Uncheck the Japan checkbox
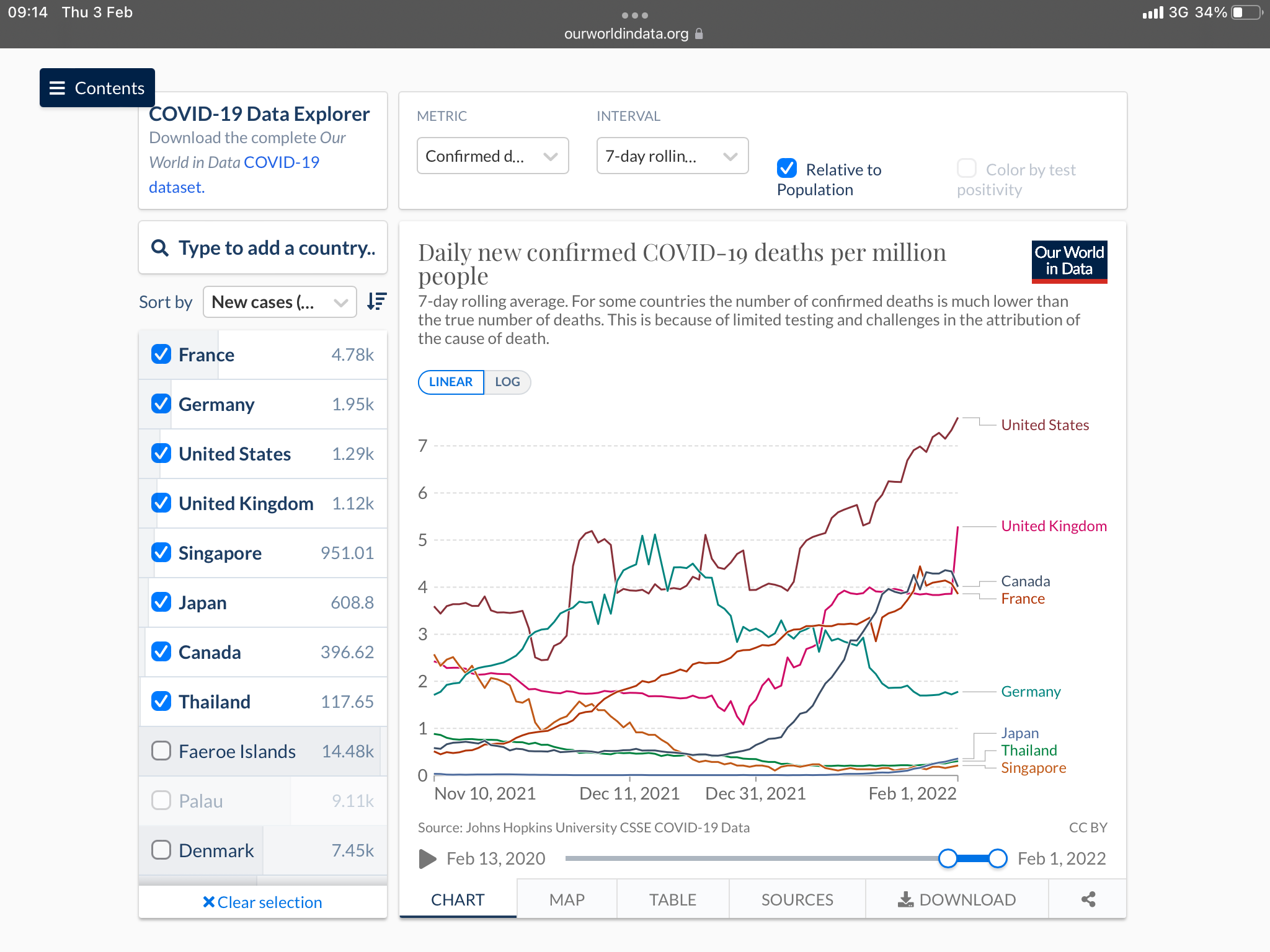1270x952 pixels. click(x=161, y=602)
